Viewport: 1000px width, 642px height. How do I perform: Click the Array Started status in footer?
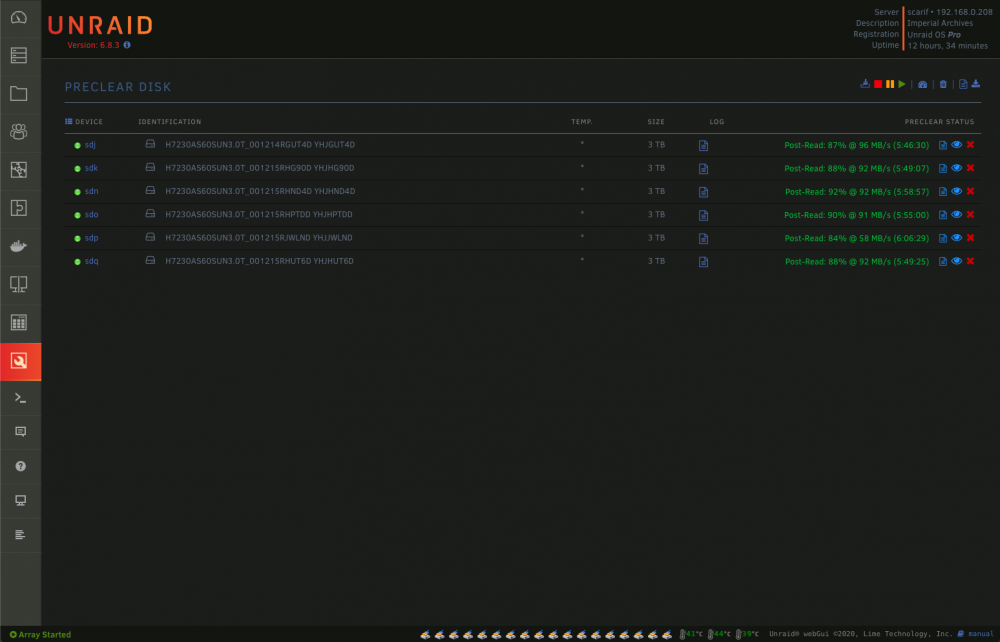click(40, 634)
